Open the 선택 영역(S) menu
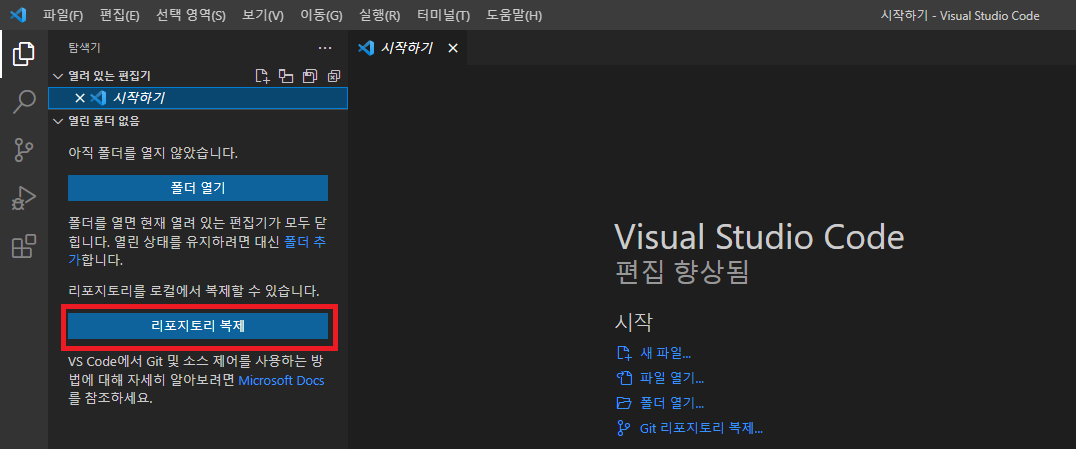 (x=191, y=15)
